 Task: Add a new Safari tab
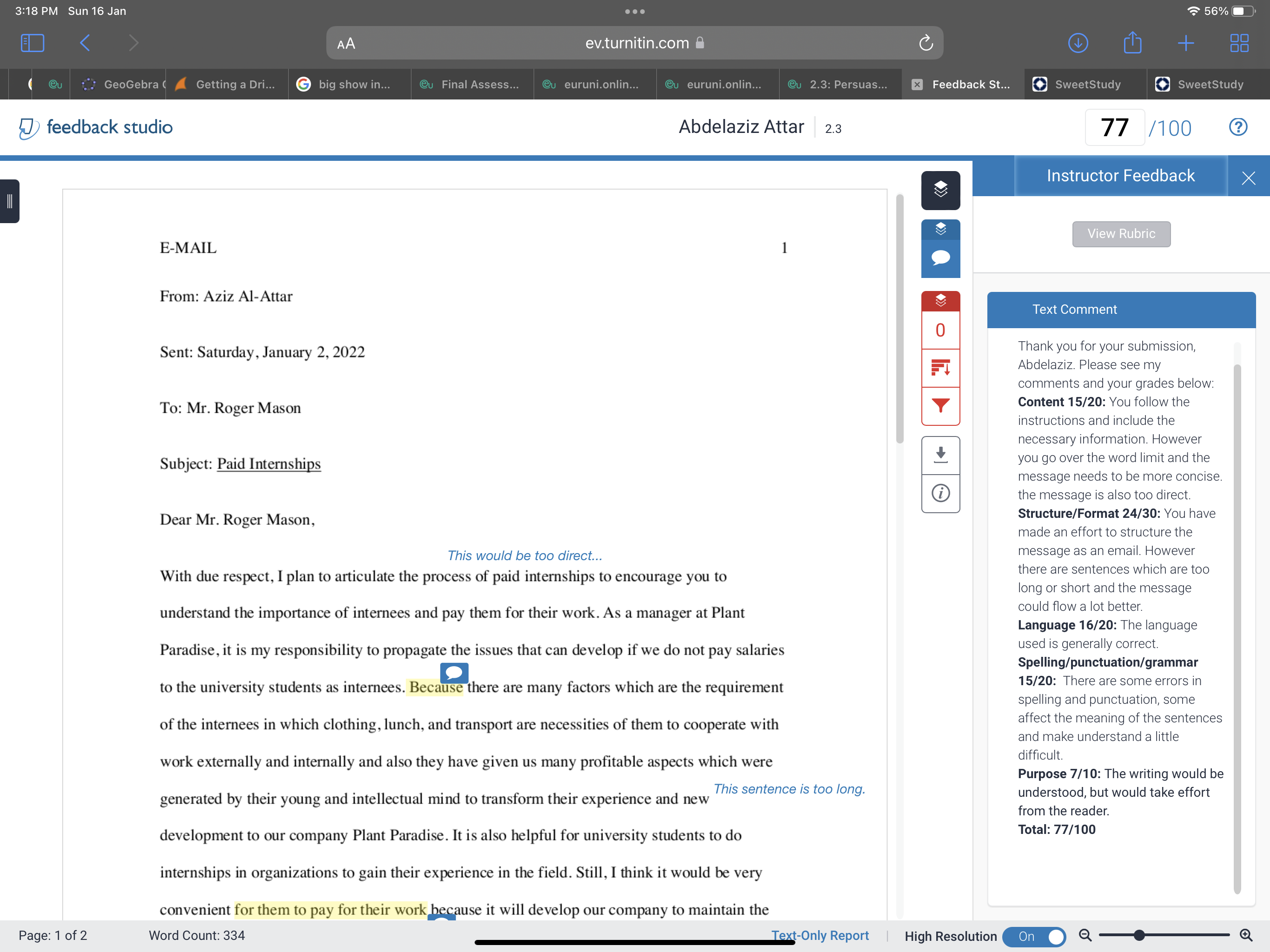[1185, 43]
